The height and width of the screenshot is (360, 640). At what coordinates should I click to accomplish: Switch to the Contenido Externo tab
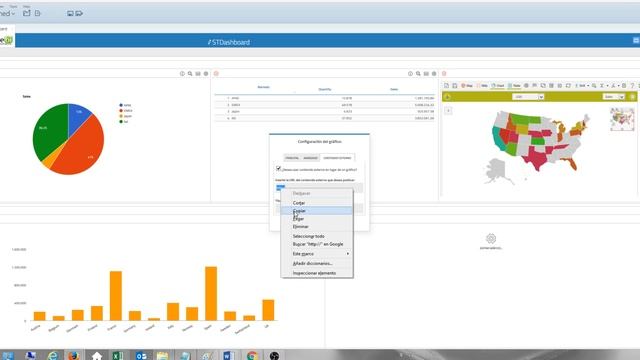[337, 158]
